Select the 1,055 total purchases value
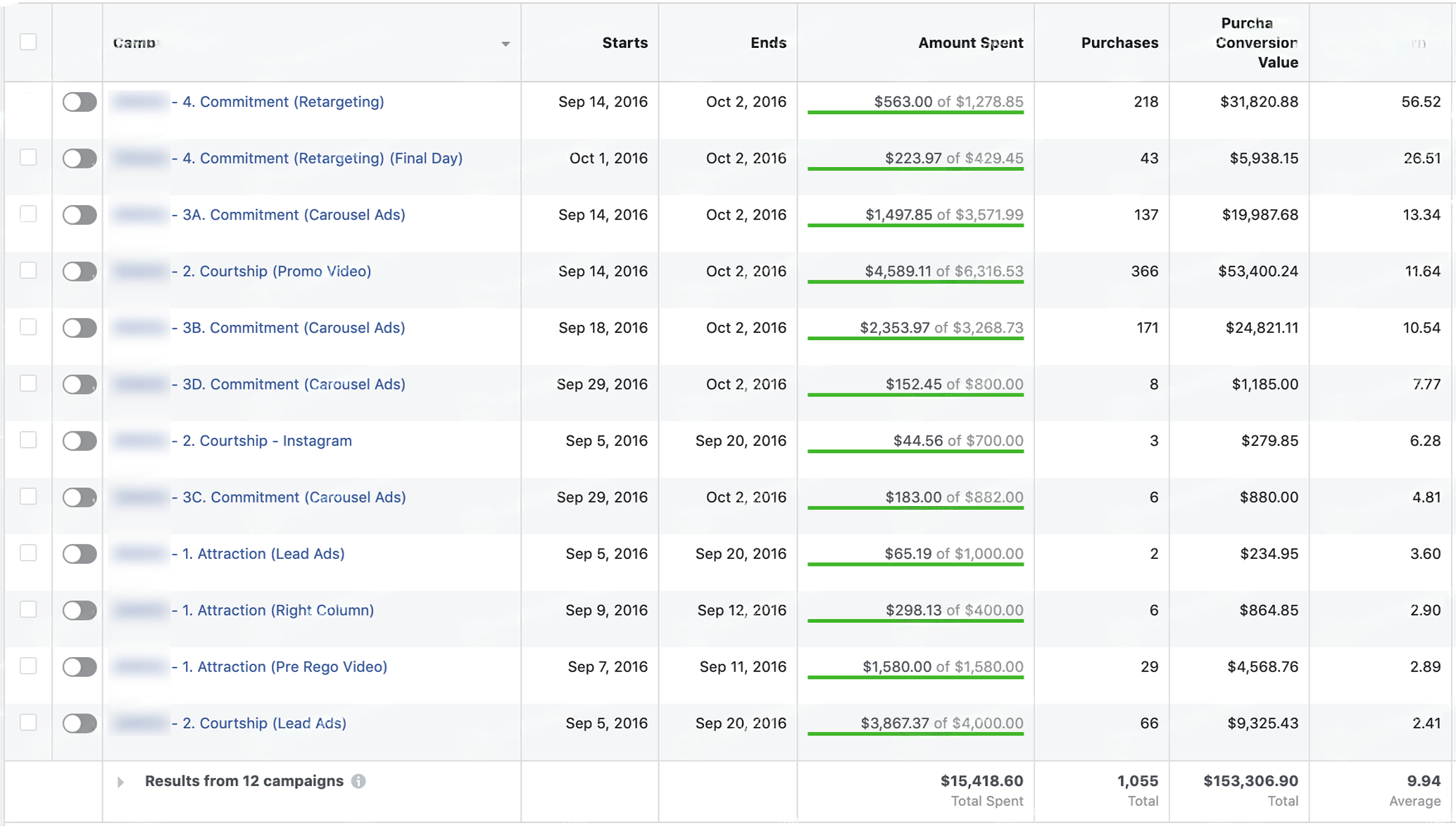Screen dimensions: 1456x826 (1137, 781)
